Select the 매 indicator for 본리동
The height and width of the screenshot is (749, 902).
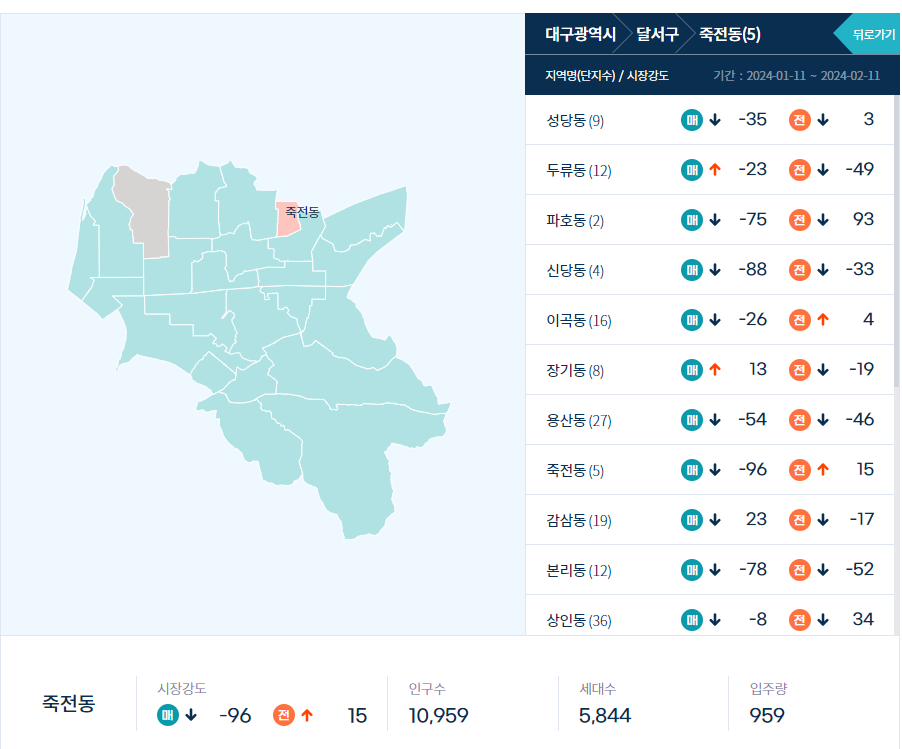691,569
